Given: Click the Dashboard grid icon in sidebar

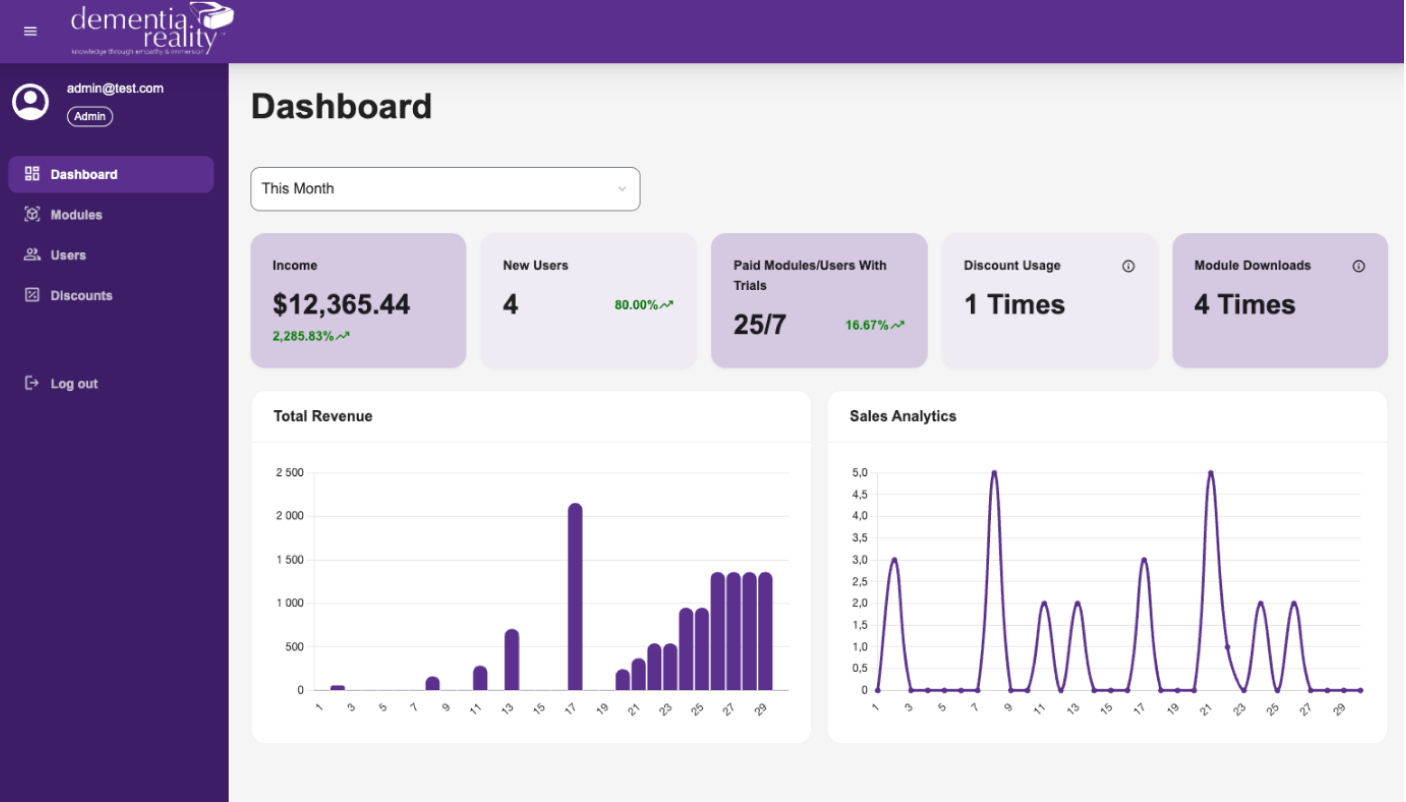Looking at the screenshot, I should pyautogui.click(x=32, y=174).
